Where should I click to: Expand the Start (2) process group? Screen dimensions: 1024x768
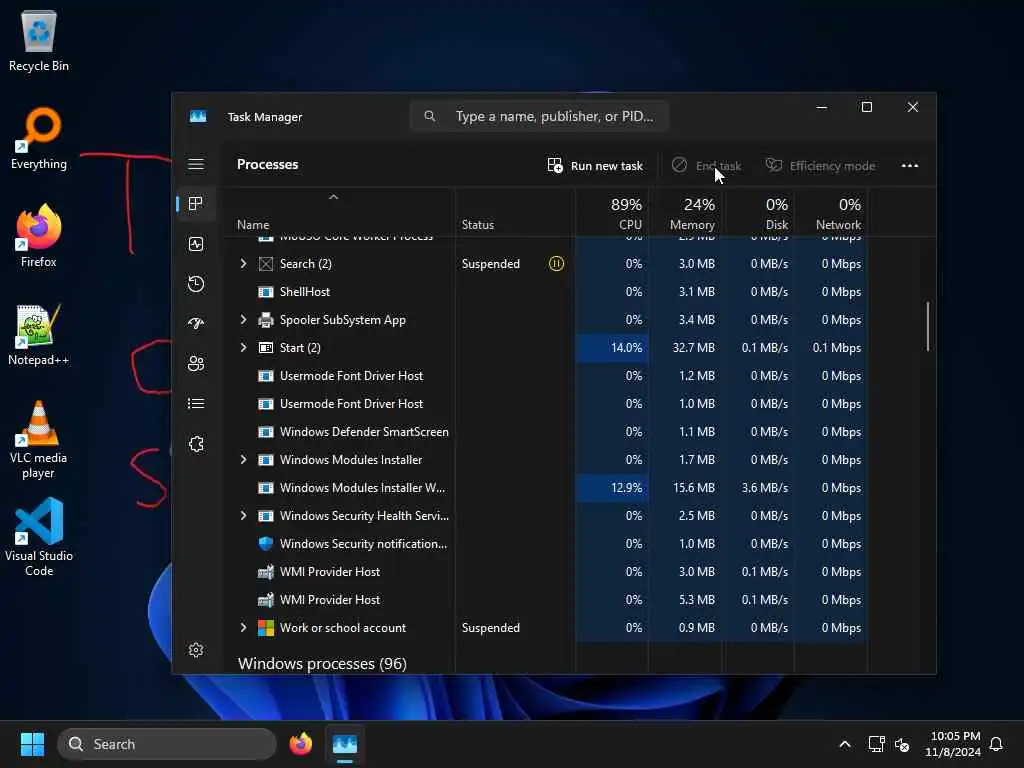(x=244, y=348)
